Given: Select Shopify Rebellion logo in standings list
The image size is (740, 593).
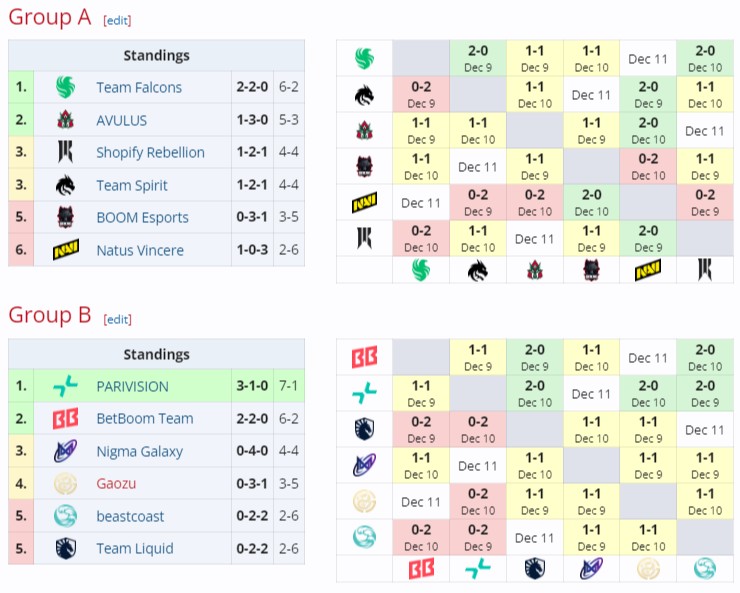Looking at the screenshot, I should pyautogui.click(x=66, y=152).
